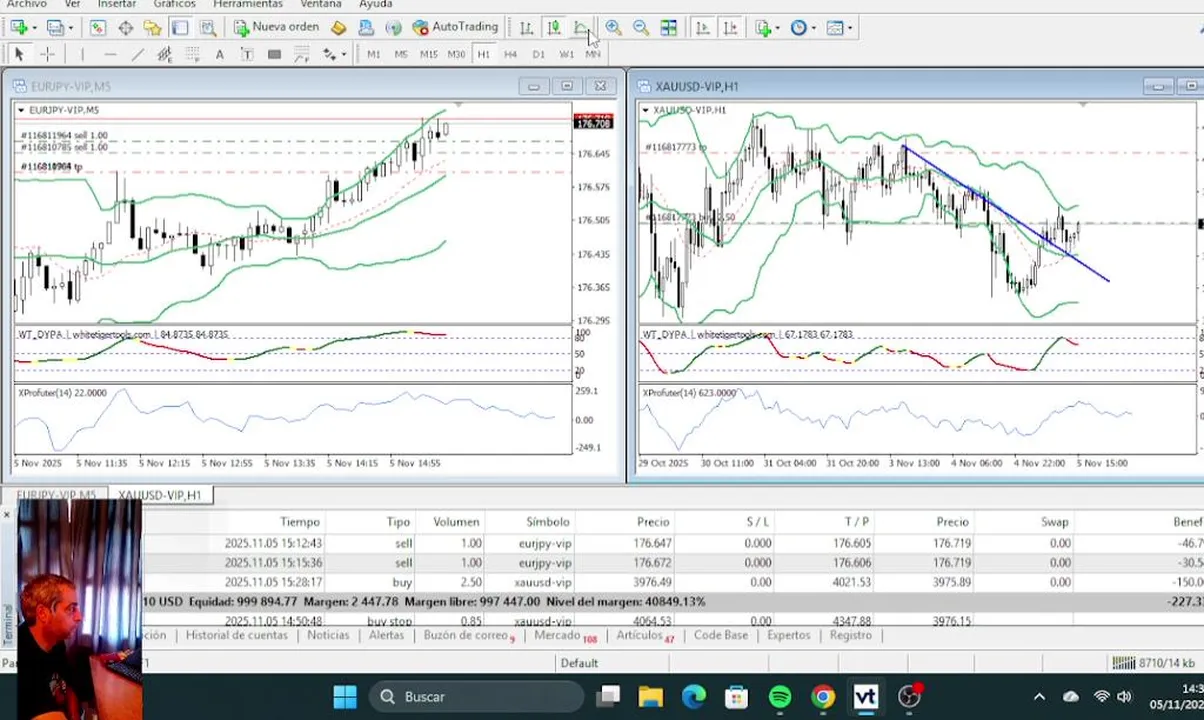Open the Archivo menu
Screen dimensions: 1204x720
coord(27,4)
